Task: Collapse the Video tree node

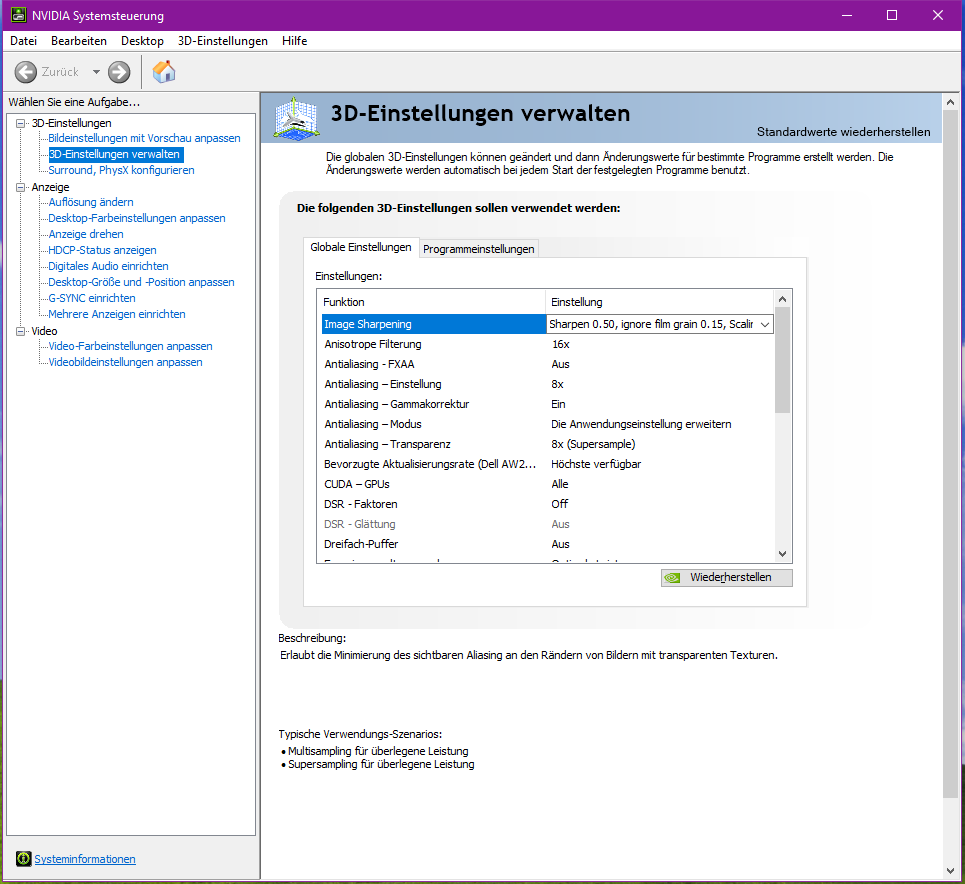Action: click(20, 331)
